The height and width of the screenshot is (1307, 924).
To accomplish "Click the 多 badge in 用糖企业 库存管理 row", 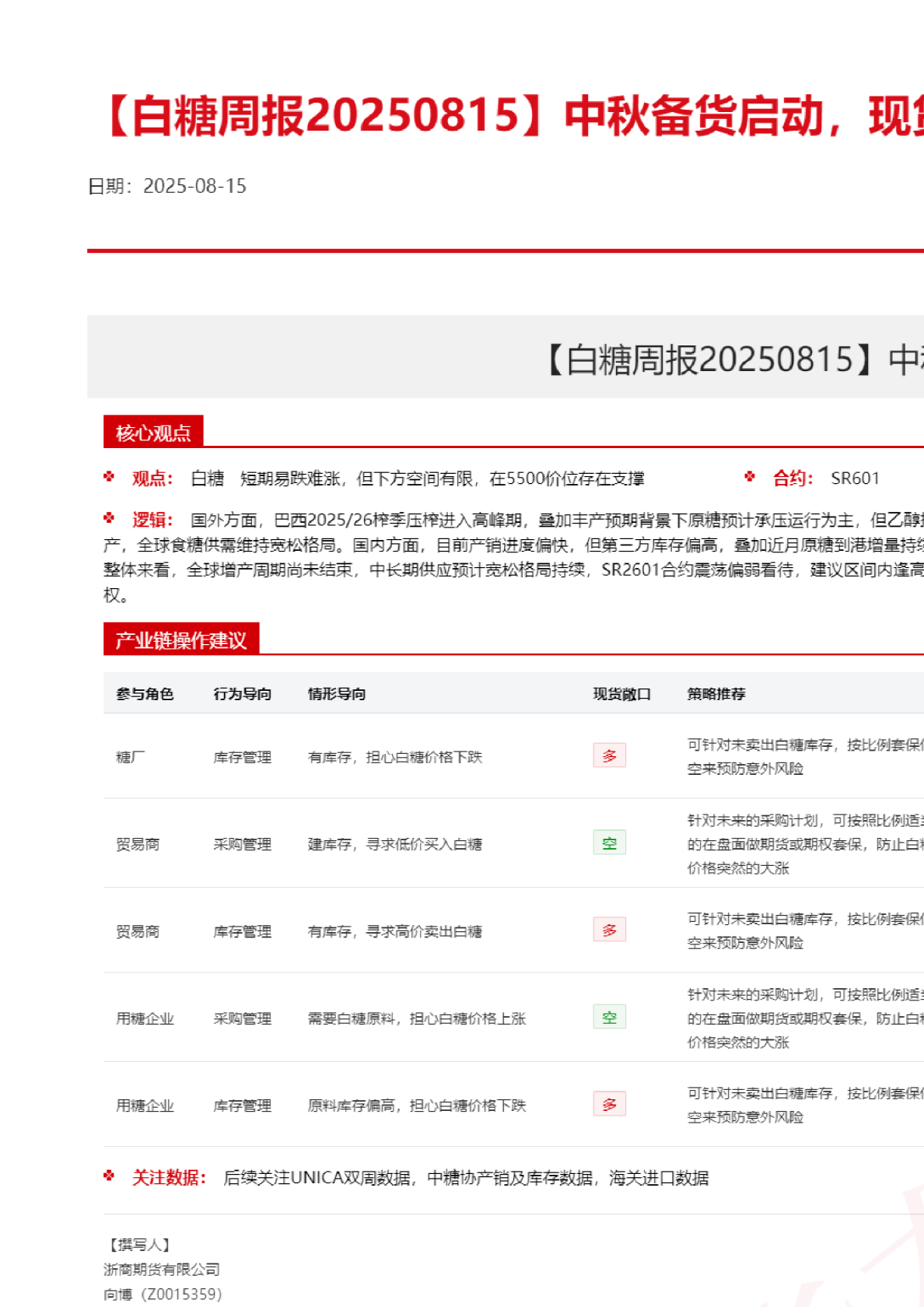I will click(609, 1104).
